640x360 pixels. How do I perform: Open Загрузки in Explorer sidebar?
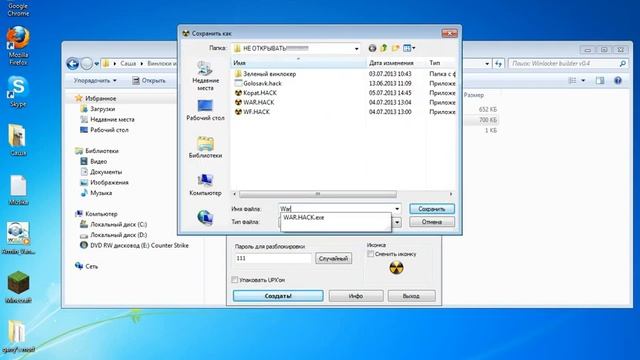click(x=98, y=109)
